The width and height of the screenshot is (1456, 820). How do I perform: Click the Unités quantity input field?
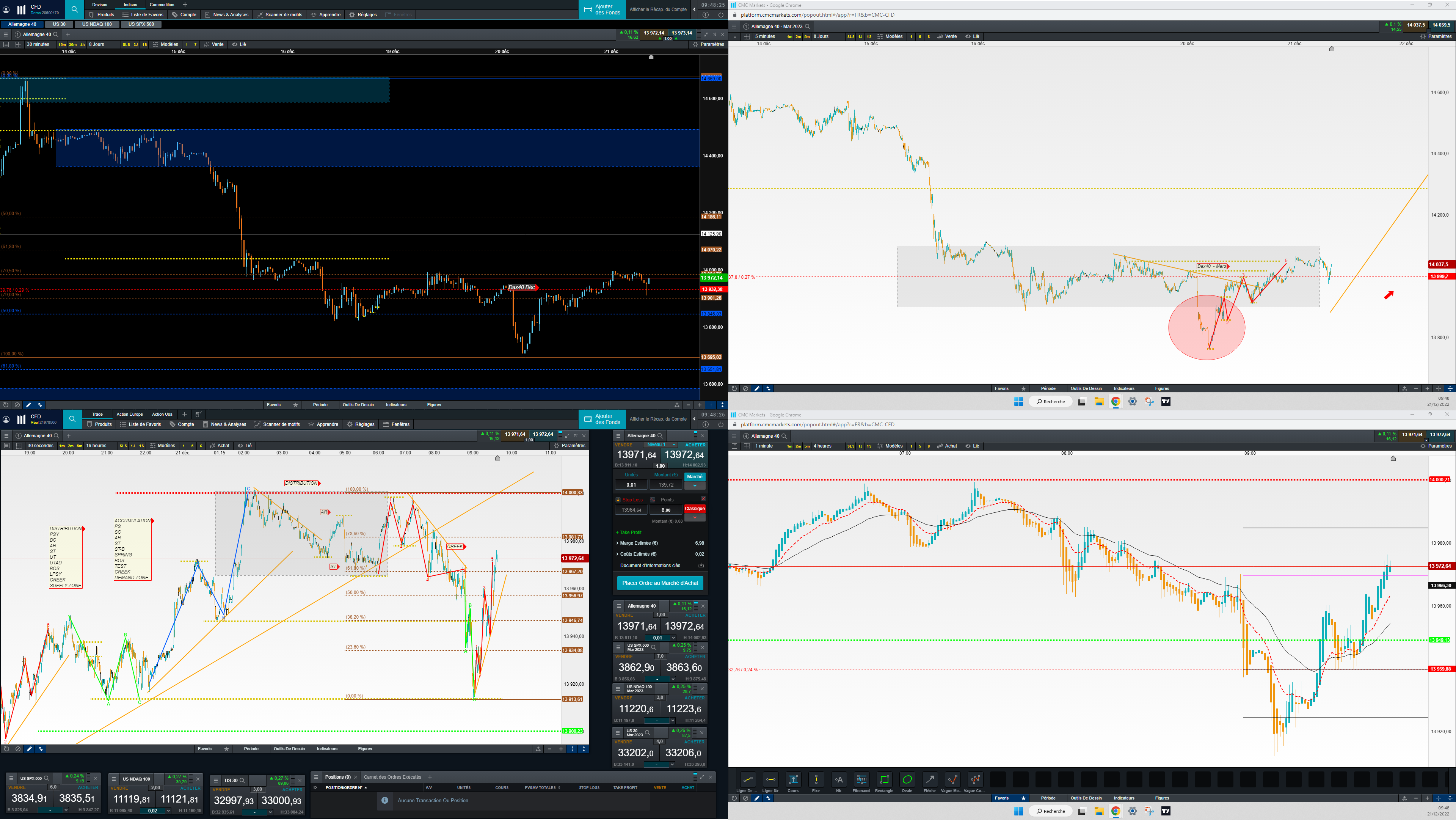(631, 485)
